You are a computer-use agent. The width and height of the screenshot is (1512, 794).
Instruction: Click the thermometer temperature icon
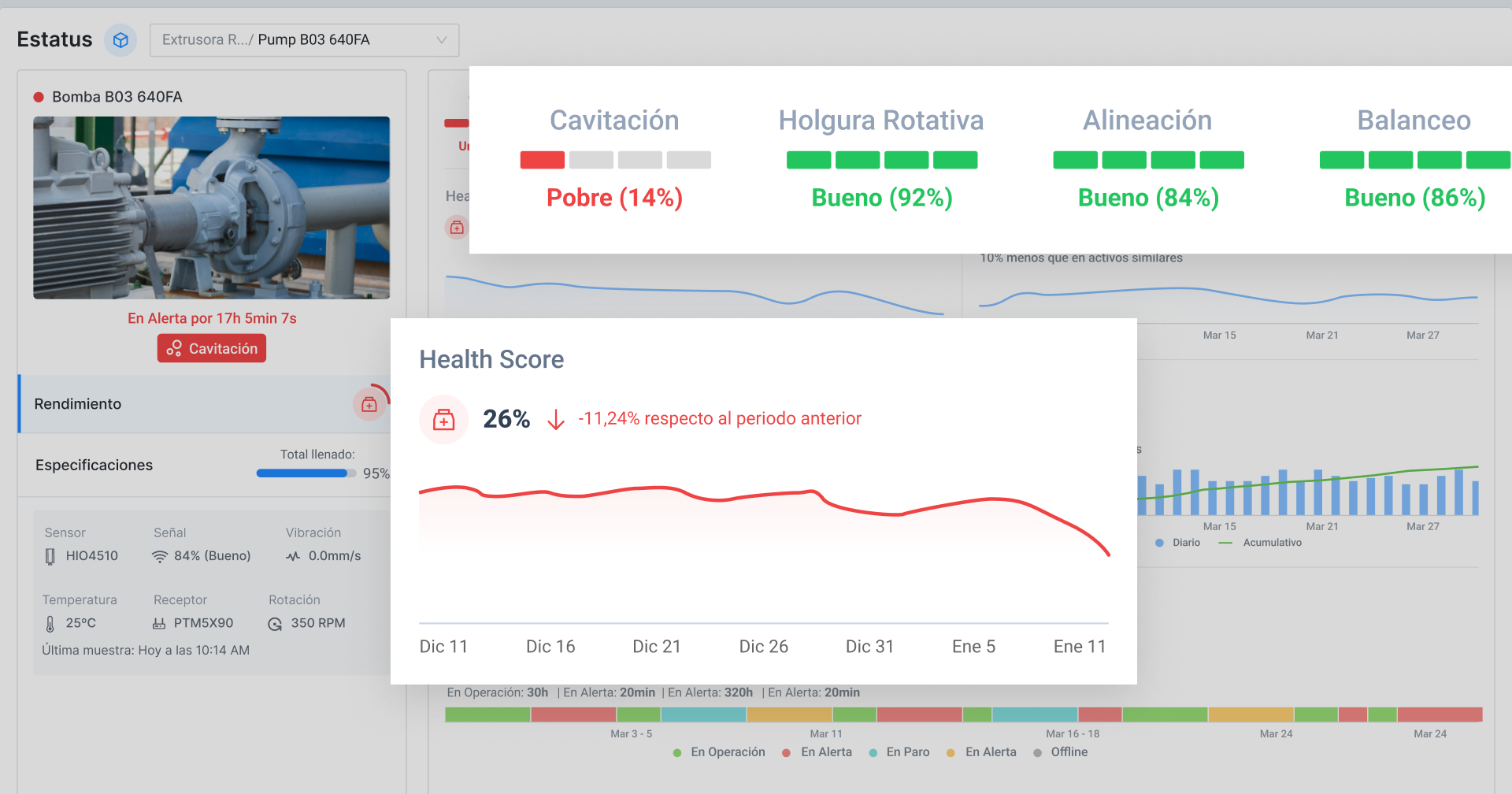coord(50,624)
